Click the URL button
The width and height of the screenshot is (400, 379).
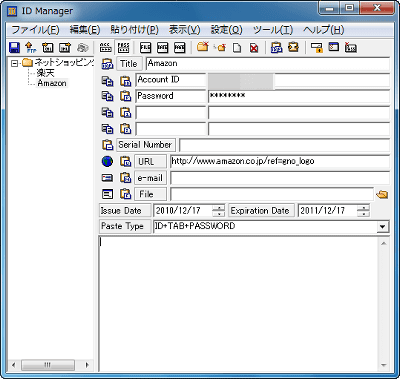(x=150, y=162)
